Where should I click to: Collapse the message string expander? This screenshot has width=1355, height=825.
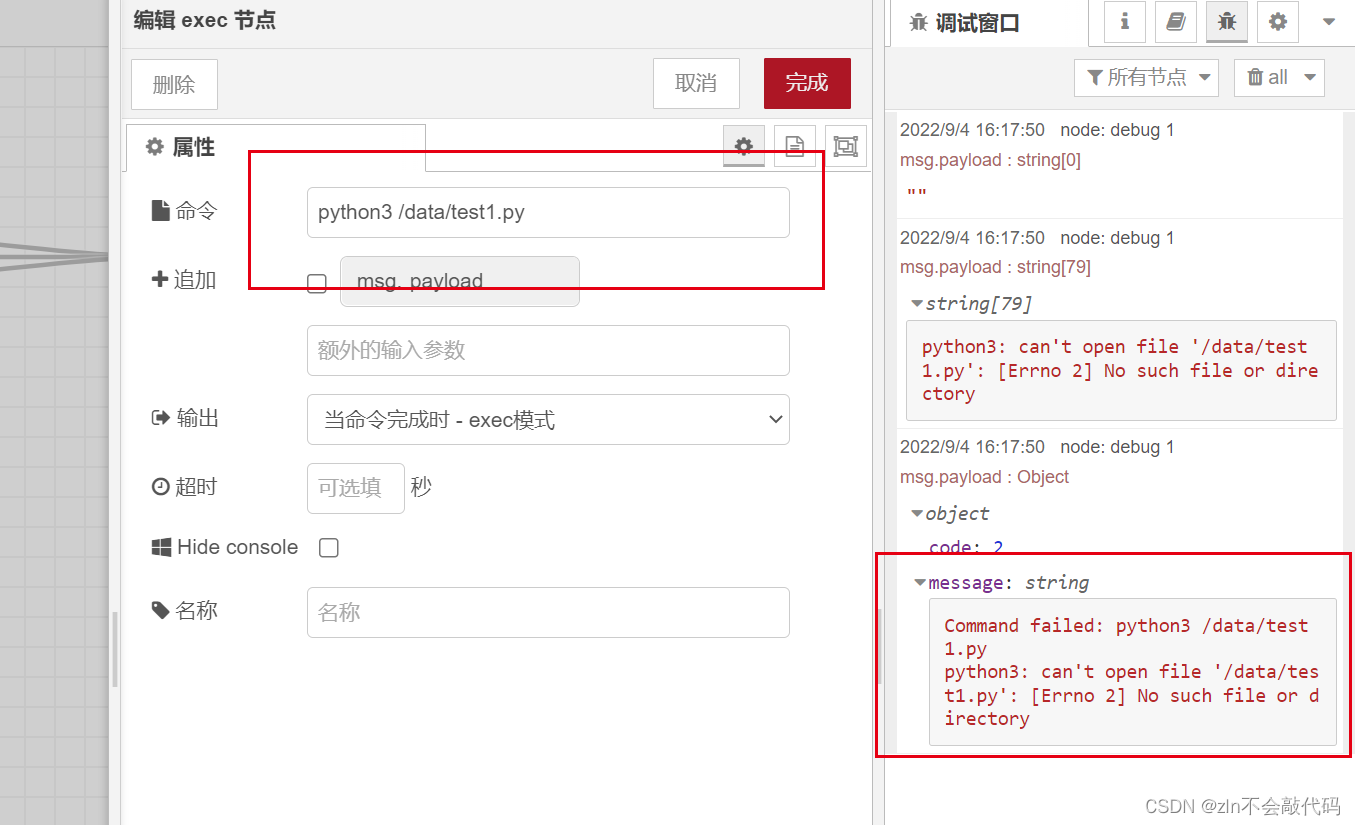918,582
